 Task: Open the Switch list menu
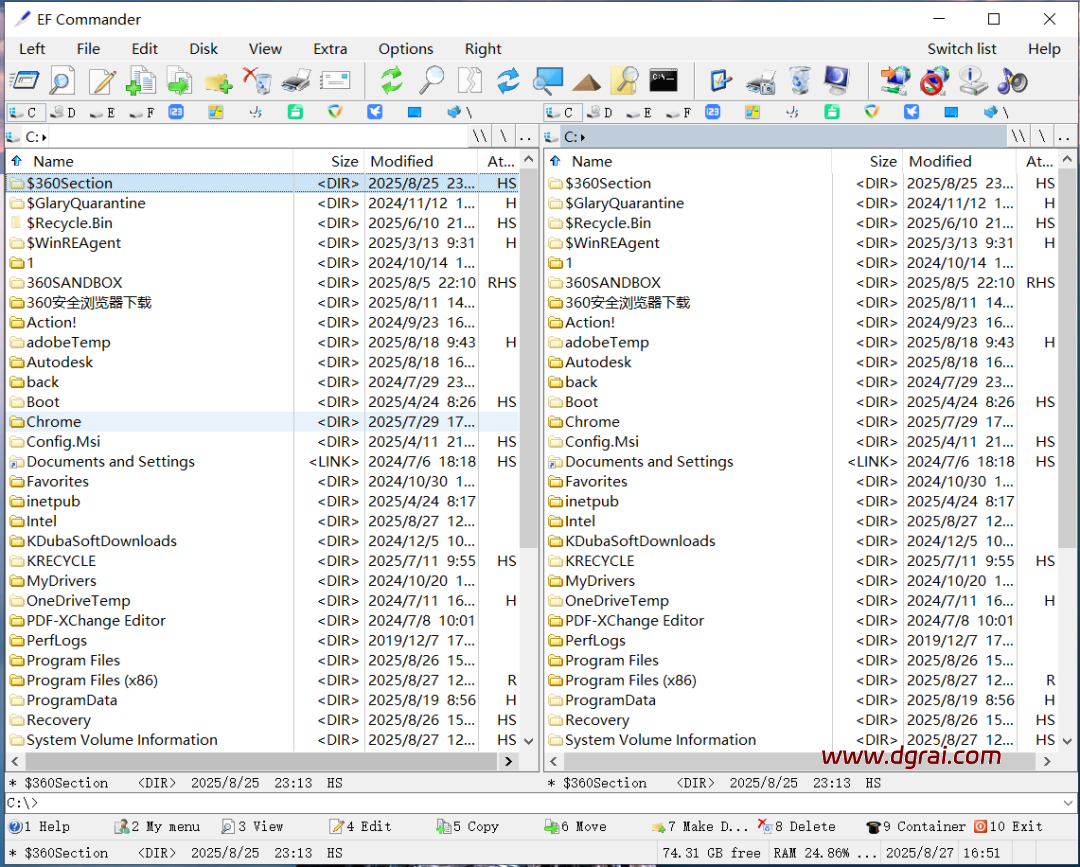coord(961,49)
